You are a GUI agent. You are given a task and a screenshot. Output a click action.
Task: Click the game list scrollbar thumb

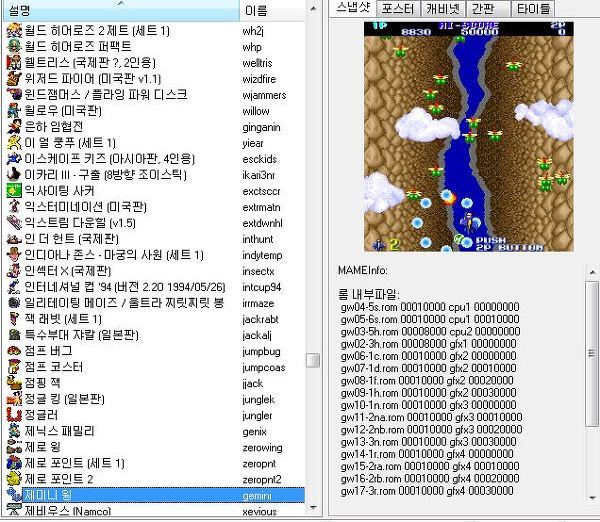(313, 360)
